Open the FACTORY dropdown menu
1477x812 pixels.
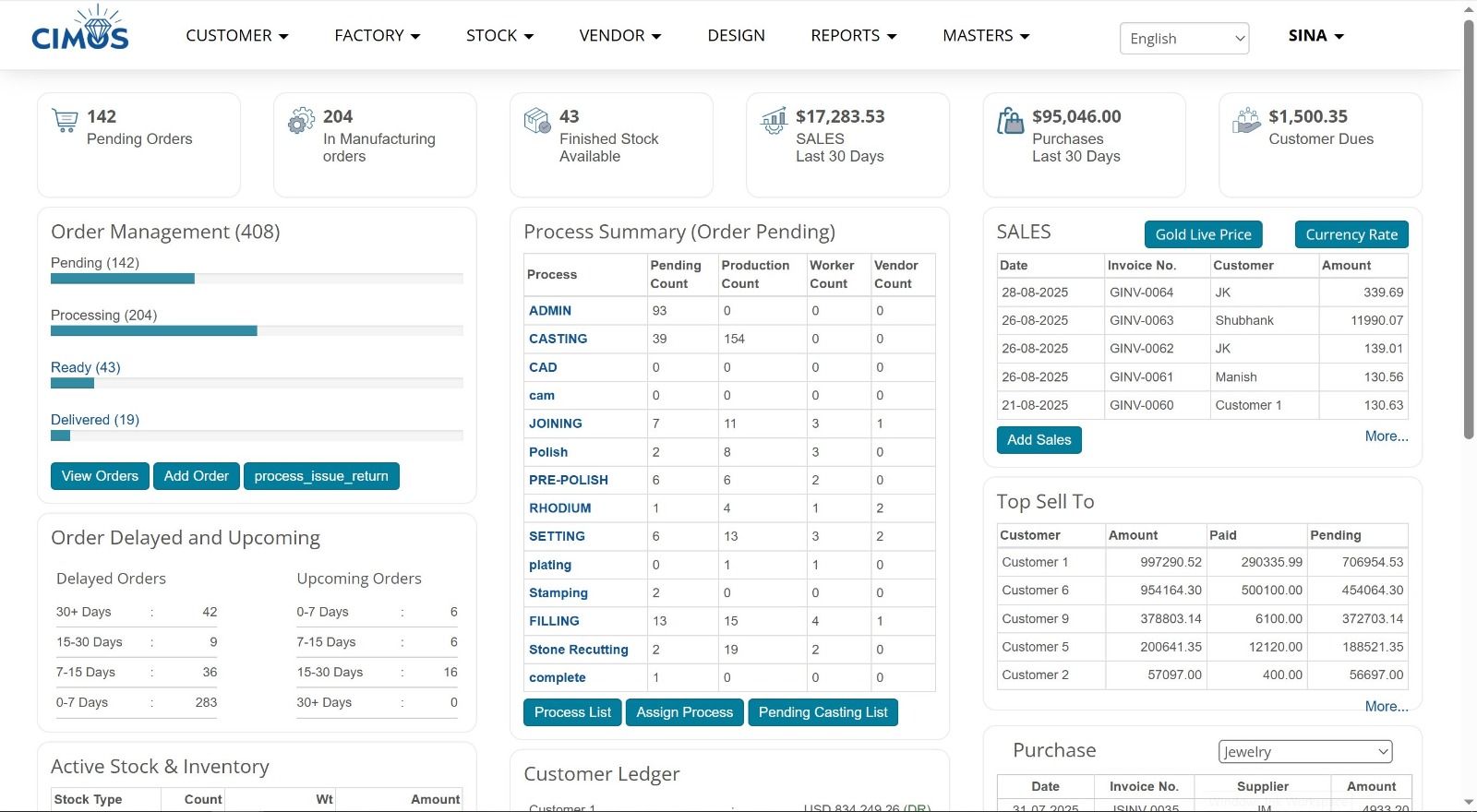coord(378,36)
